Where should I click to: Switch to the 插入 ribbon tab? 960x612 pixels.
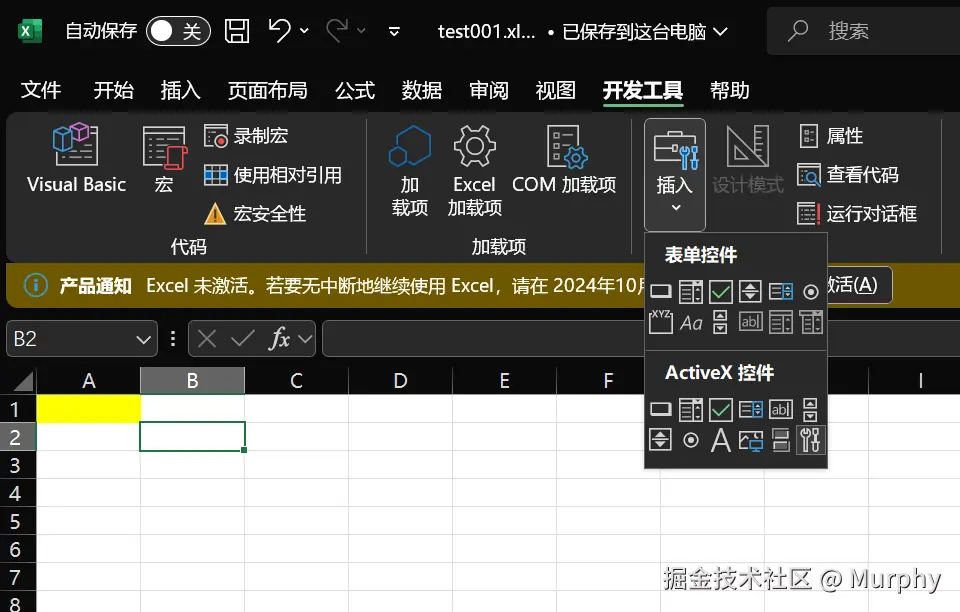pyautogui.click(x=180, y=90)
